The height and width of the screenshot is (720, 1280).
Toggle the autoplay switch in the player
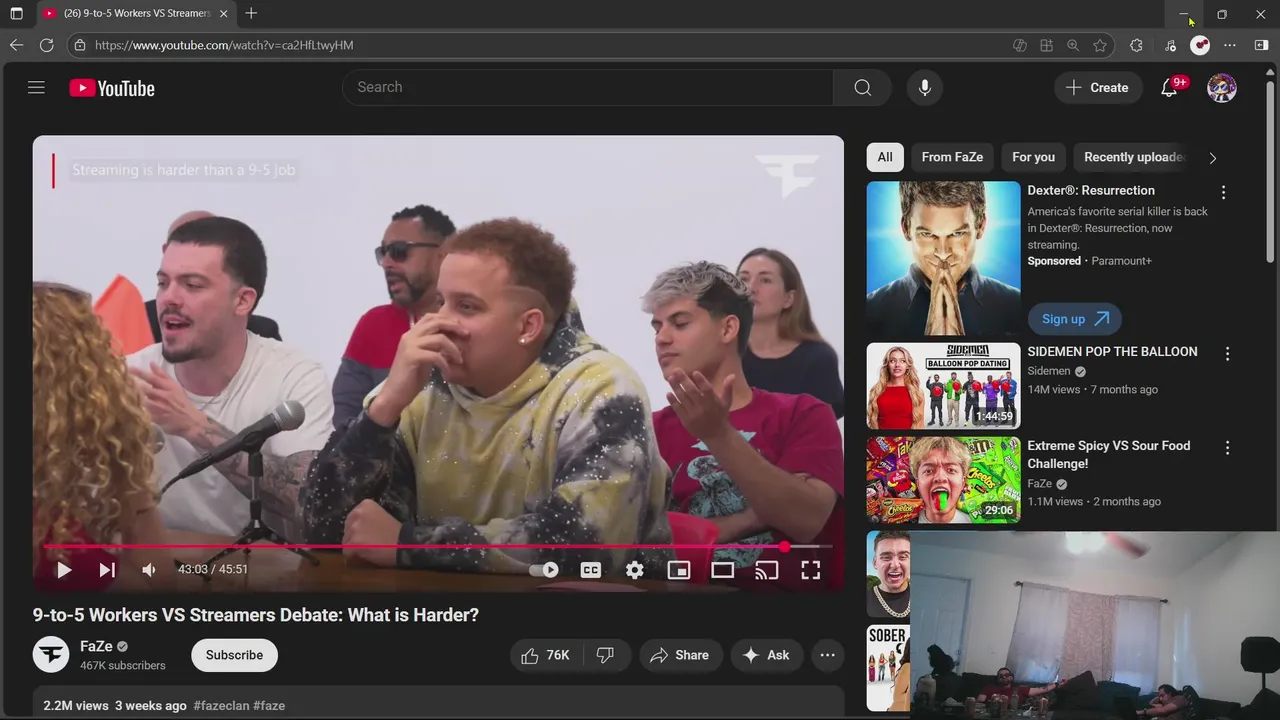pos(544,570)
